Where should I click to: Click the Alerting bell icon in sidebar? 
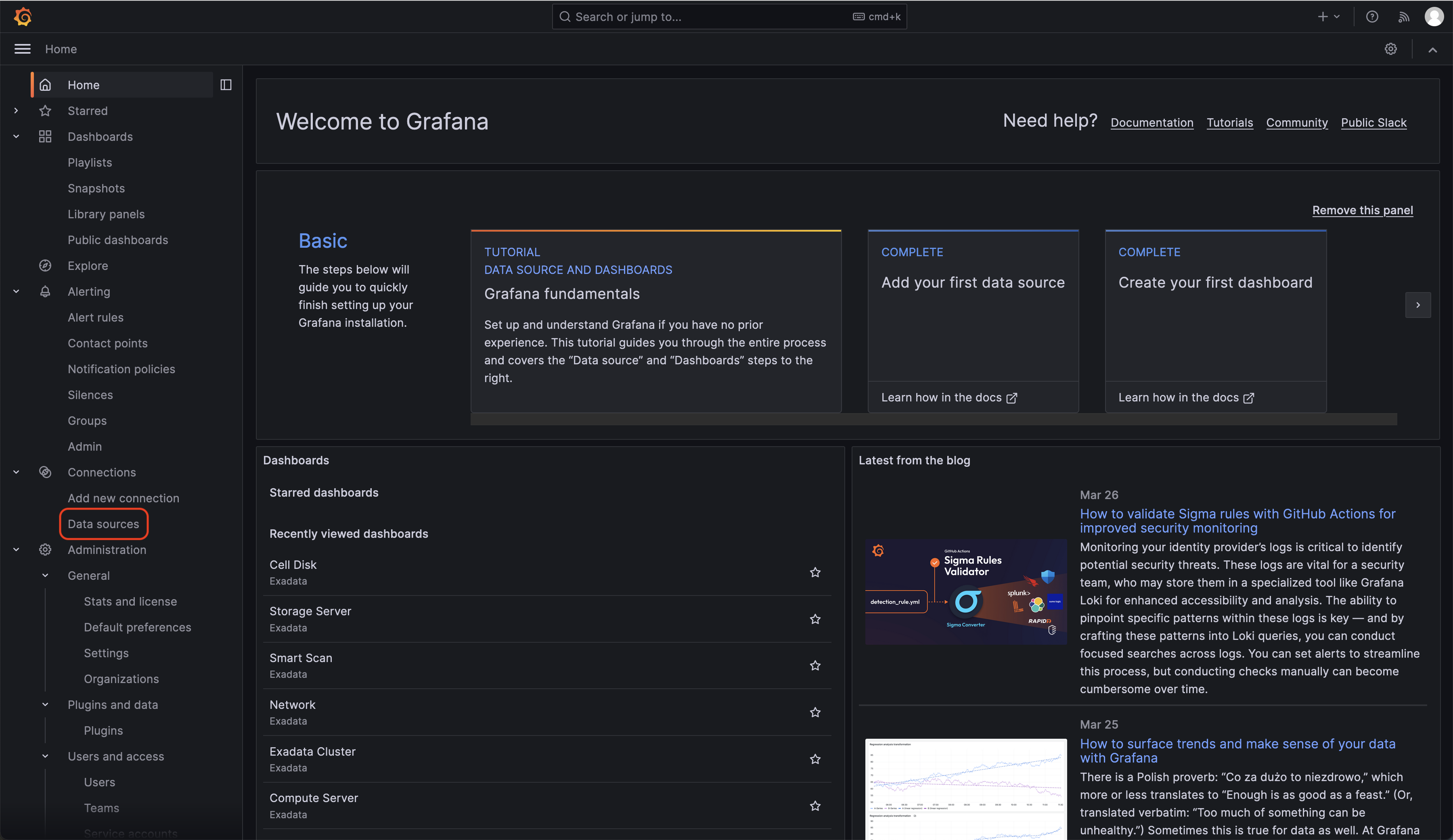(x=46, y=291)
